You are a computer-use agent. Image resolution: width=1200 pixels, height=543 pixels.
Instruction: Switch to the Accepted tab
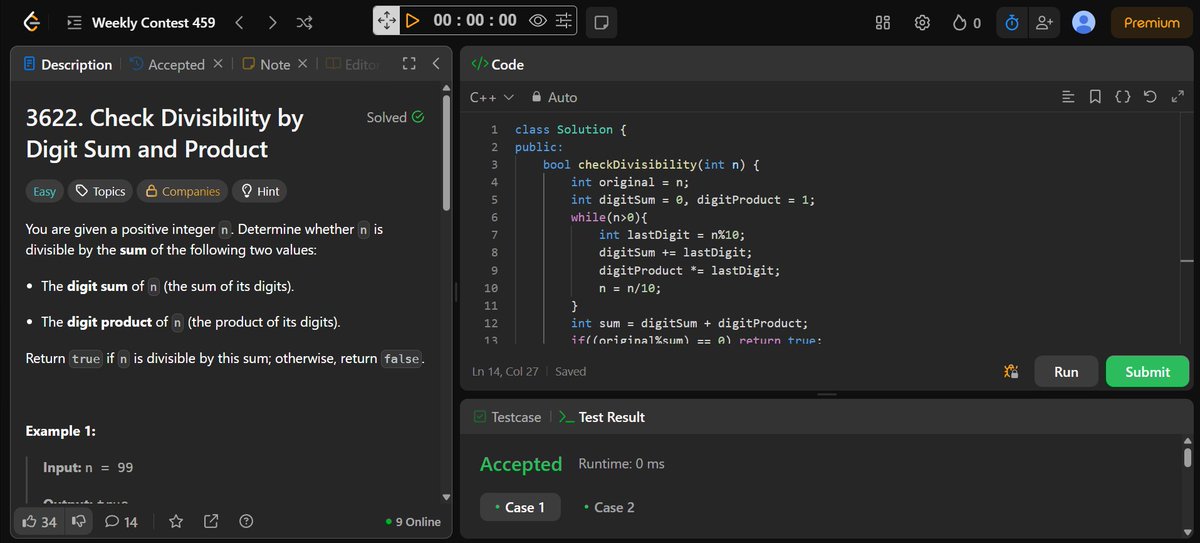(167, 64)
